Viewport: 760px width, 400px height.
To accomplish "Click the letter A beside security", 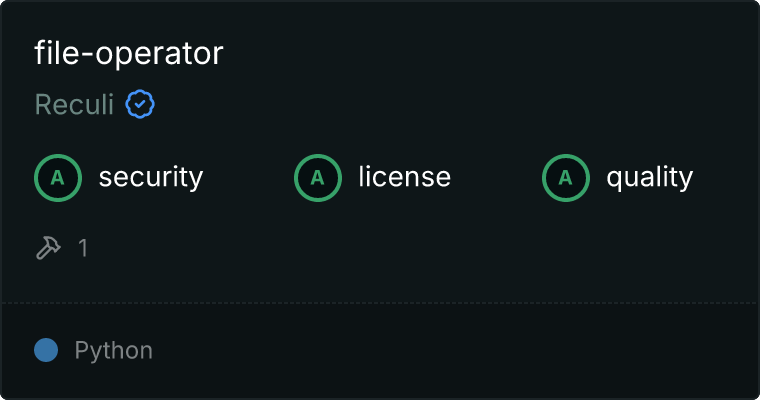I will (58, 178).
